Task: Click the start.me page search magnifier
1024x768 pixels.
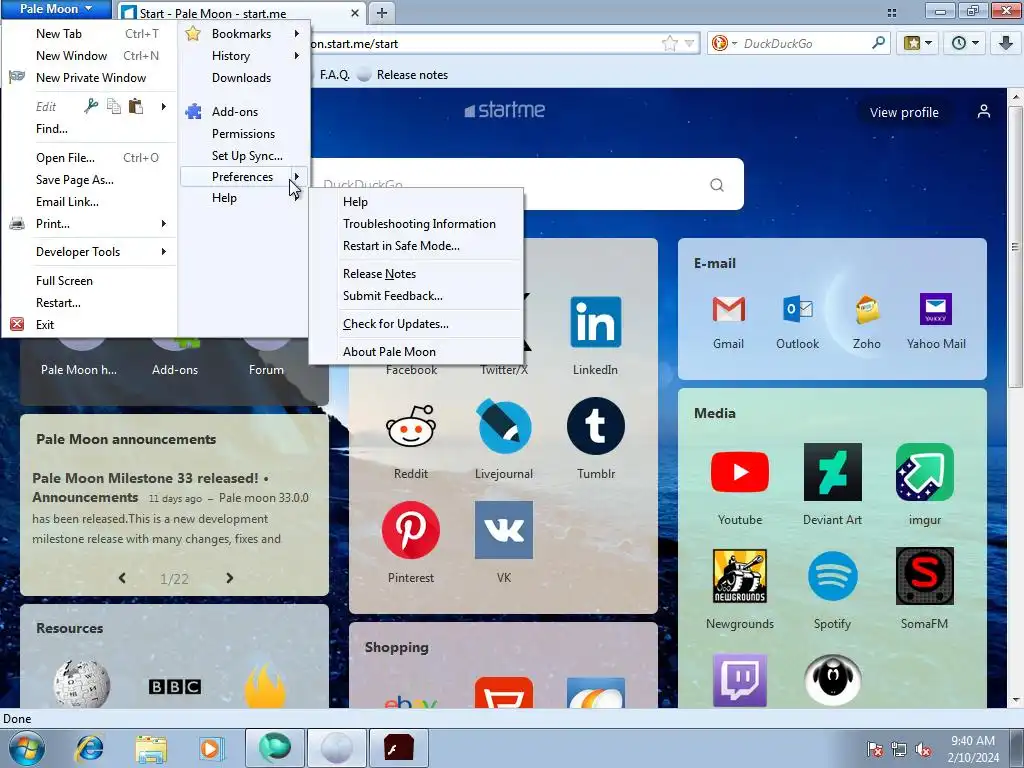Action: coord(716,185)
